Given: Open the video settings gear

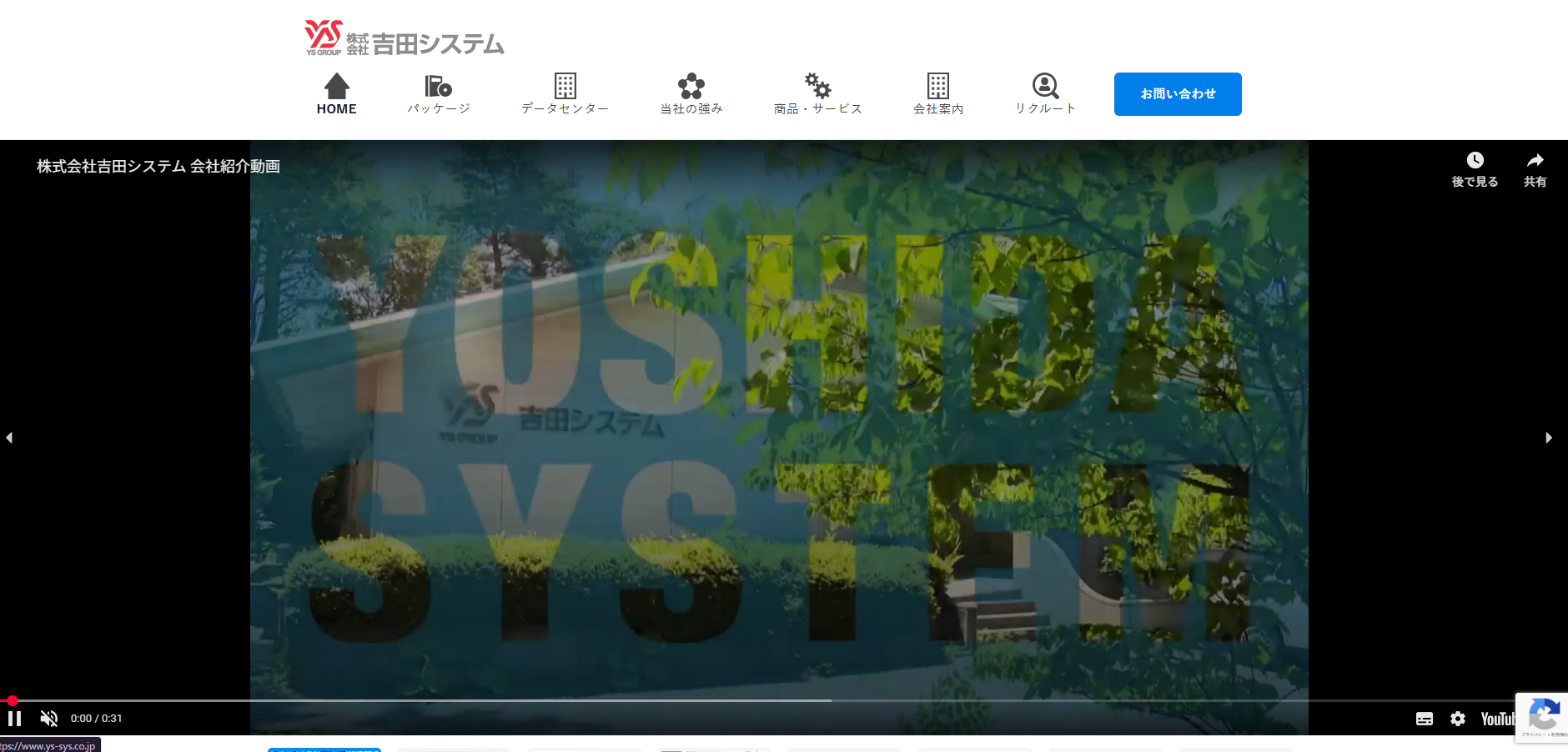Looking at the screenshot, I should coord(1458,719).
